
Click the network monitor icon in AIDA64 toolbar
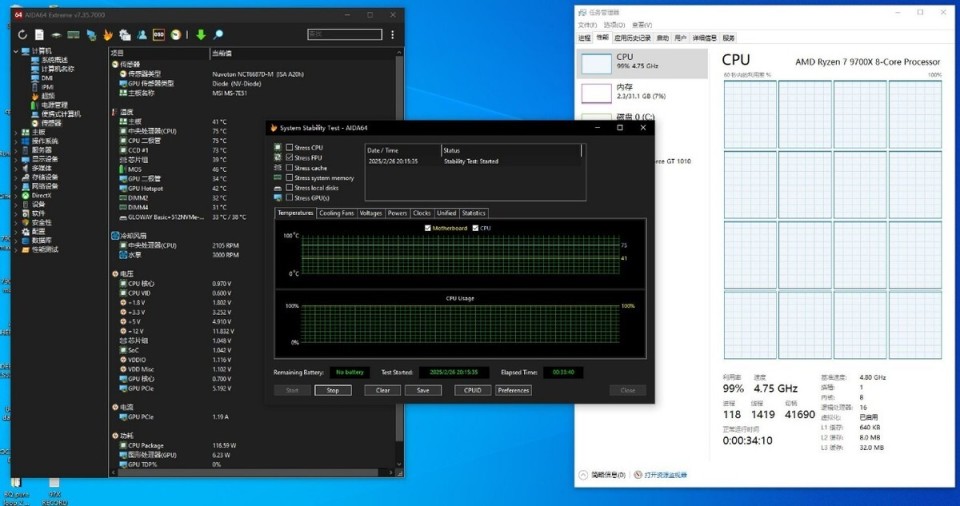coord(91,35)
